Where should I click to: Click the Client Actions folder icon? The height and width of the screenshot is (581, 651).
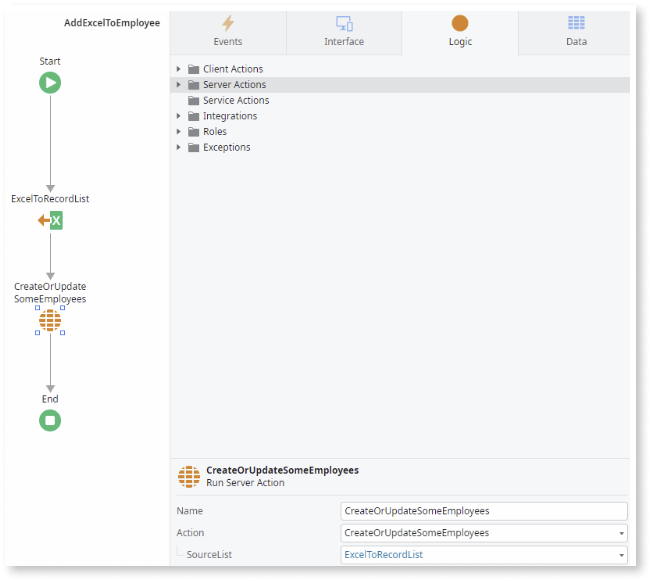(x=193, y=69)
